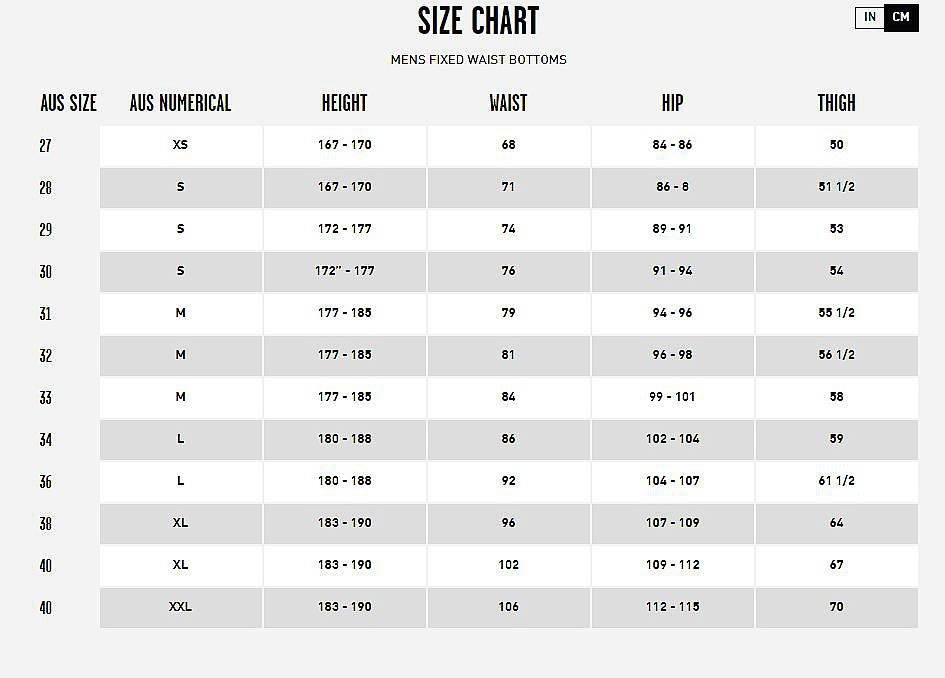945x678 pixels.
Task: Click the HEIGHT column header
Action: pos(344,103)
